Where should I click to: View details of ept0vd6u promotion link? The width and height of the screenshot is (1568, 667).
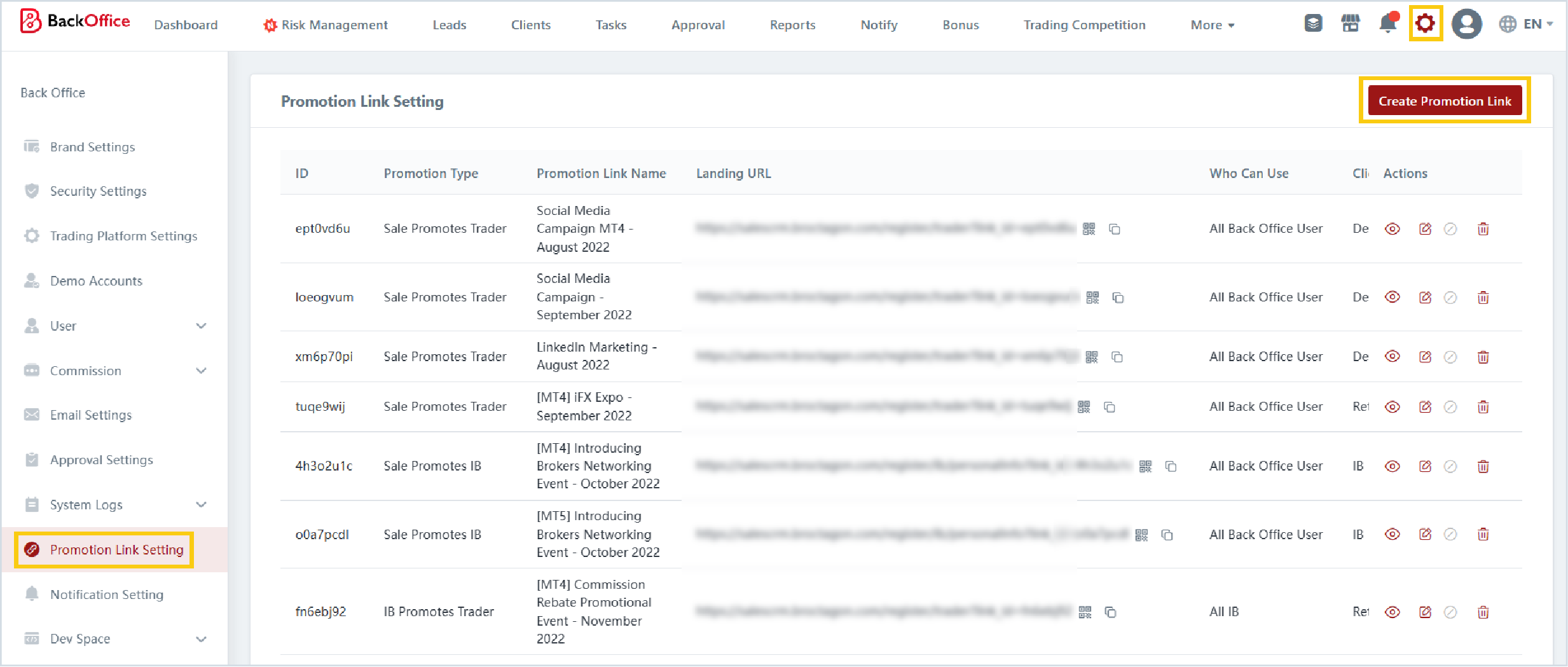click(x=1393, y=229)
